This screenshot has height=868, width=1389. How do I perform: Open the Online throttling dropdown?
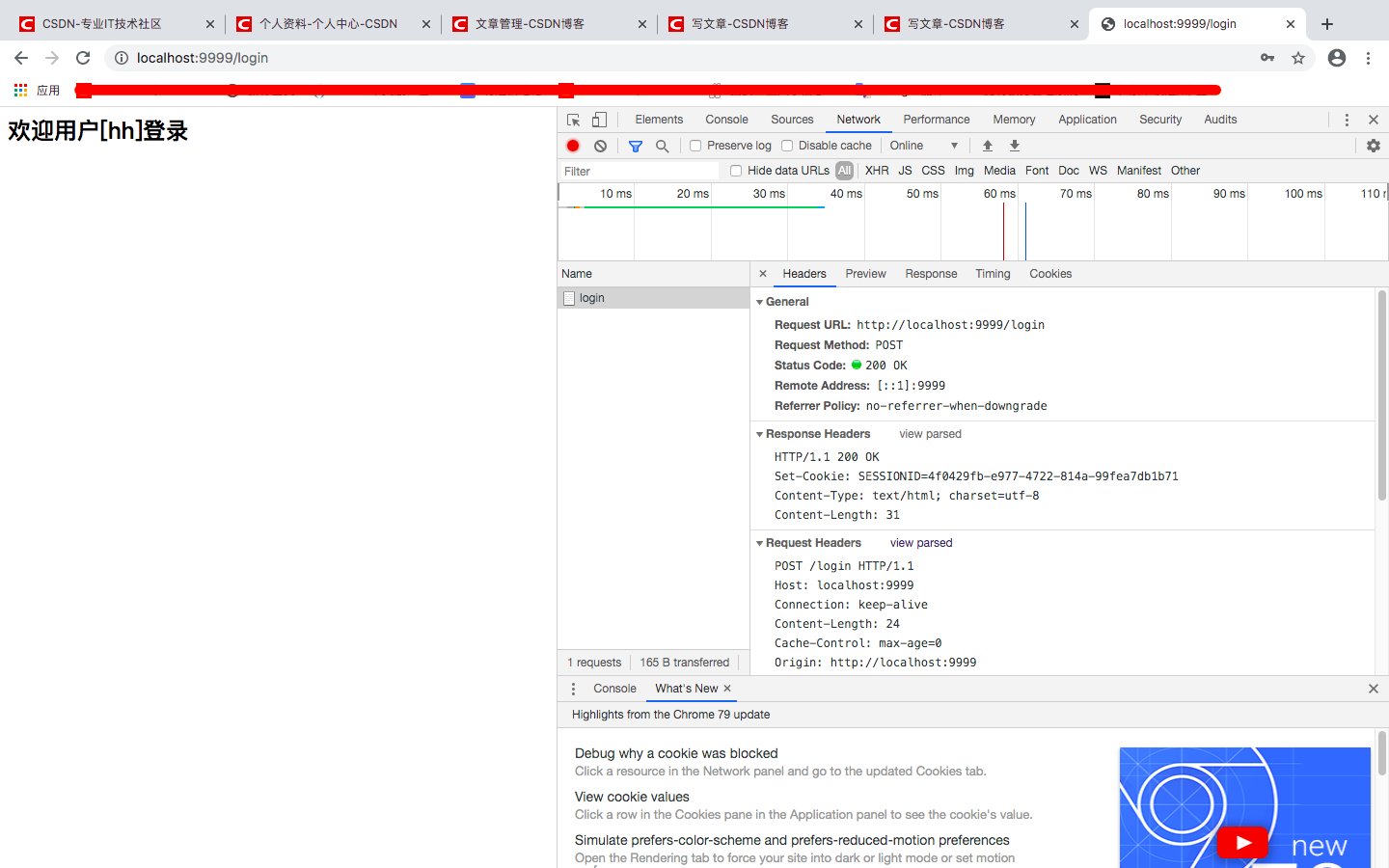click(x=924, y=146)
